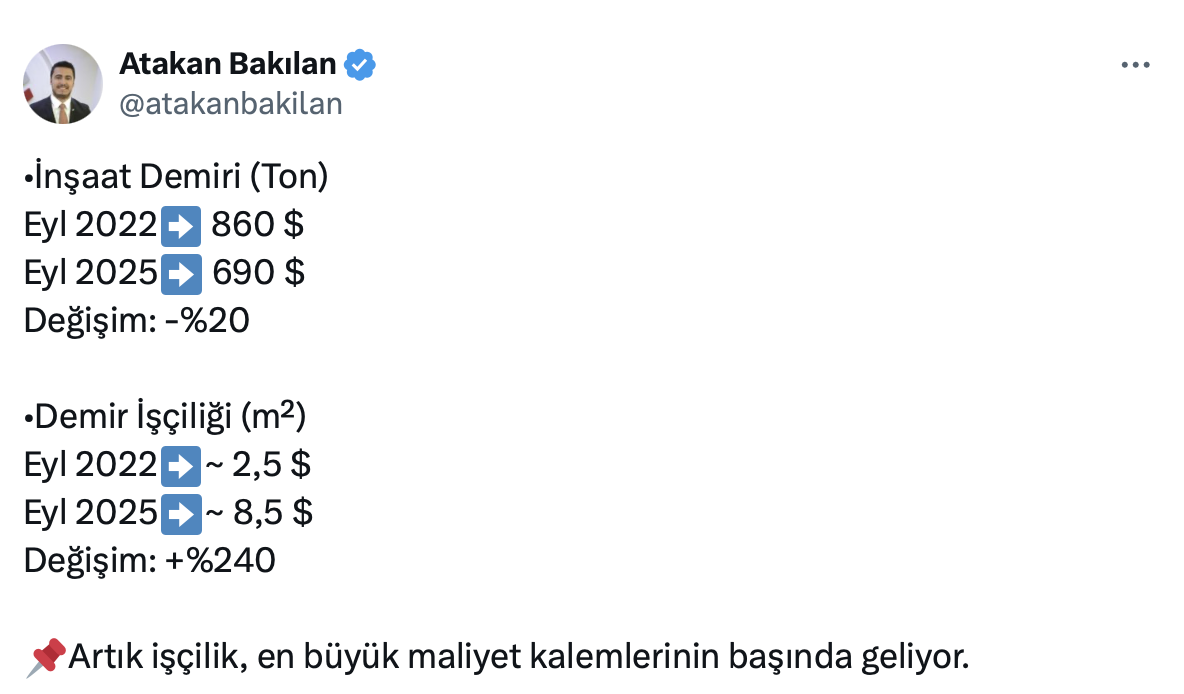This screenshot has height=694, width=1184.
Task: Click the 860 $ price value
Action: point(258,225)
